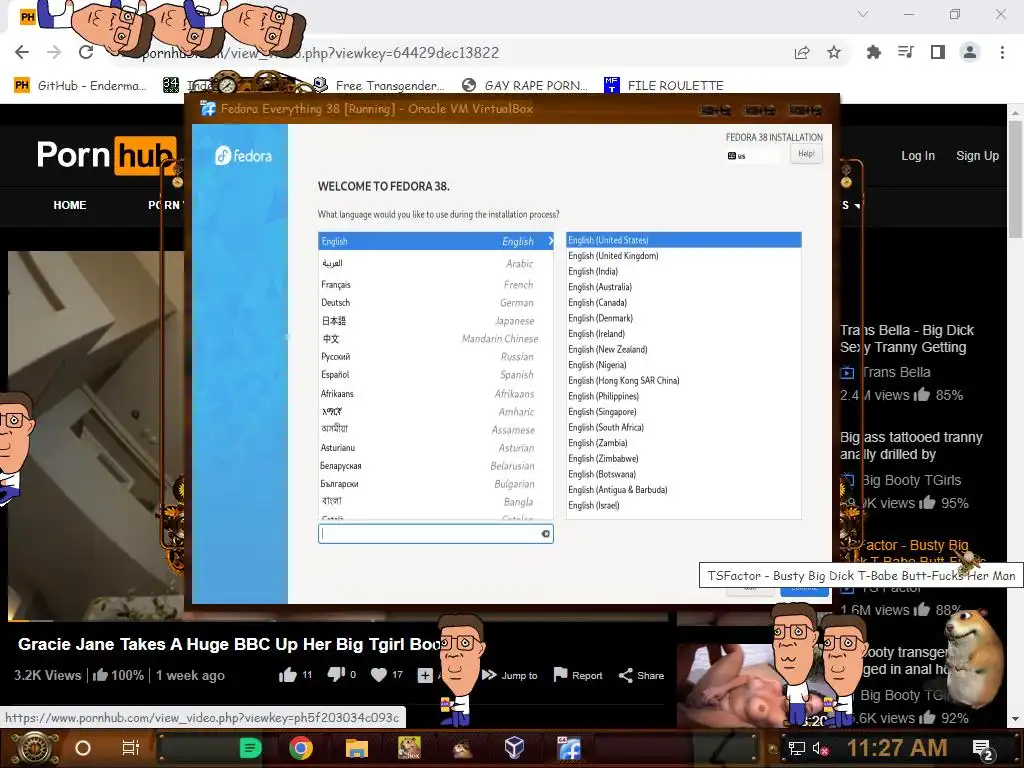Open Chrome extensions puzzle icon
This screenshot has height=768, width=1024.
pos(874,52)
